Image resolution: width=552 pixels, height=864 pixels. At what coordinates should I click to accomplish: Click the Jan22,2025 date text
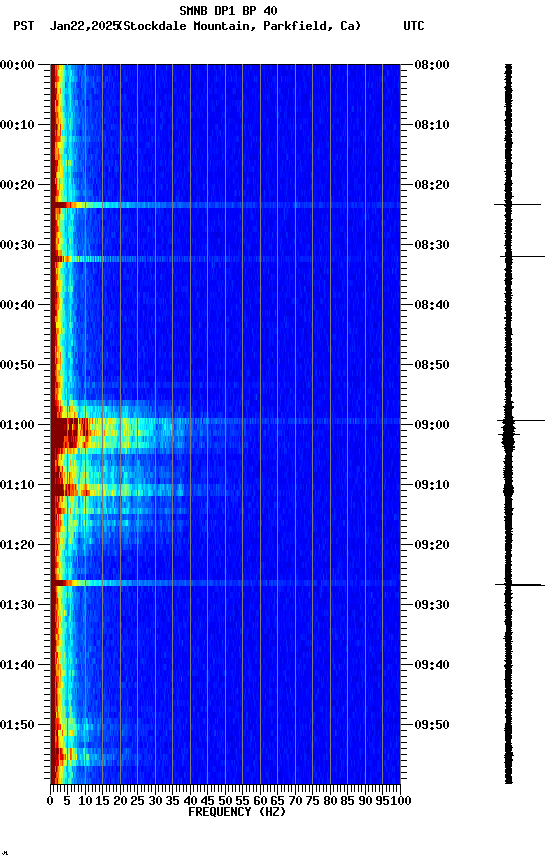pyautogui.click(x=84, y=26)
